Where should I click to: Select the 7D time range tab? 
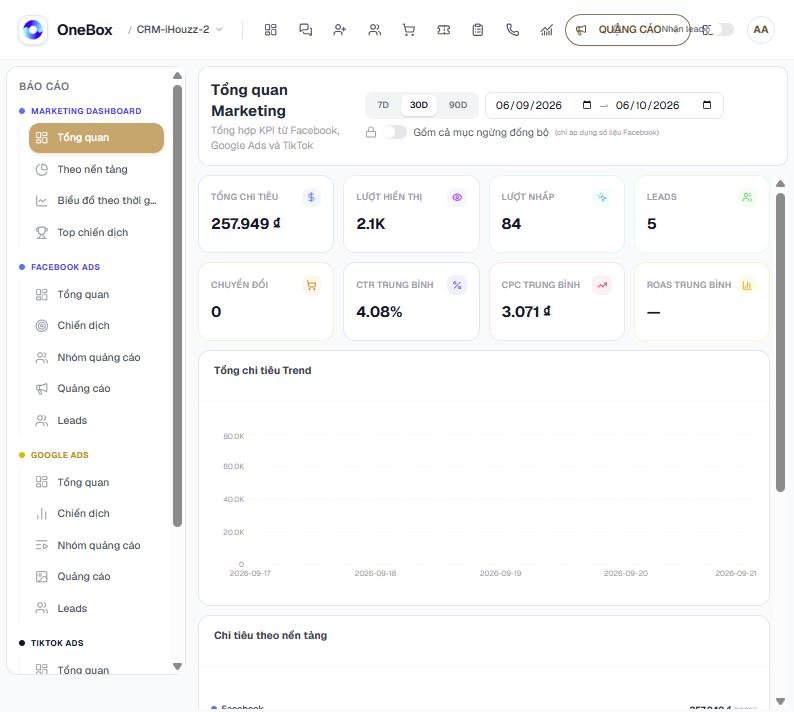pos(383,105)
